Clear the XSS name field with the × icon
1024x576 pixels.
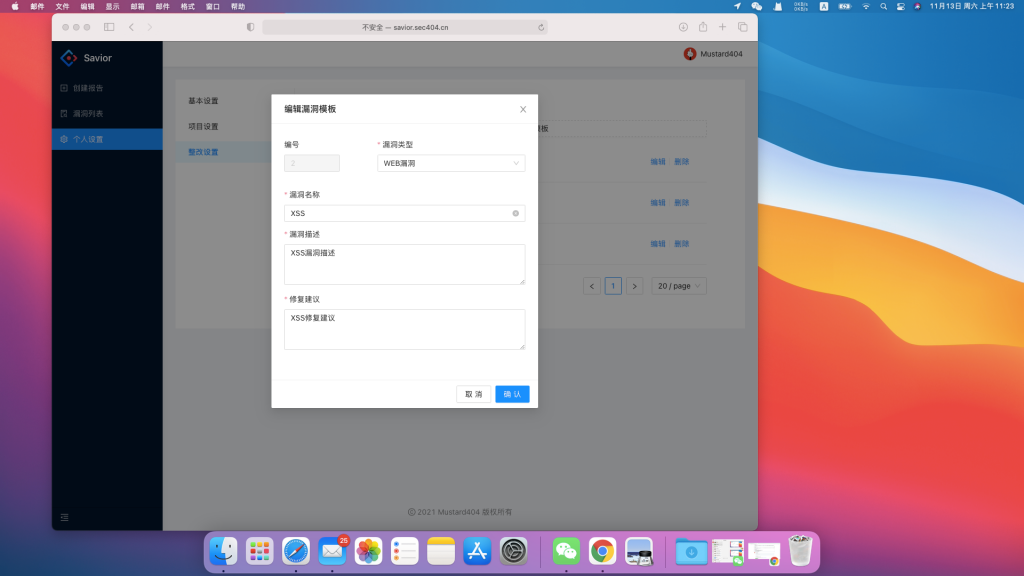point(515,213)
